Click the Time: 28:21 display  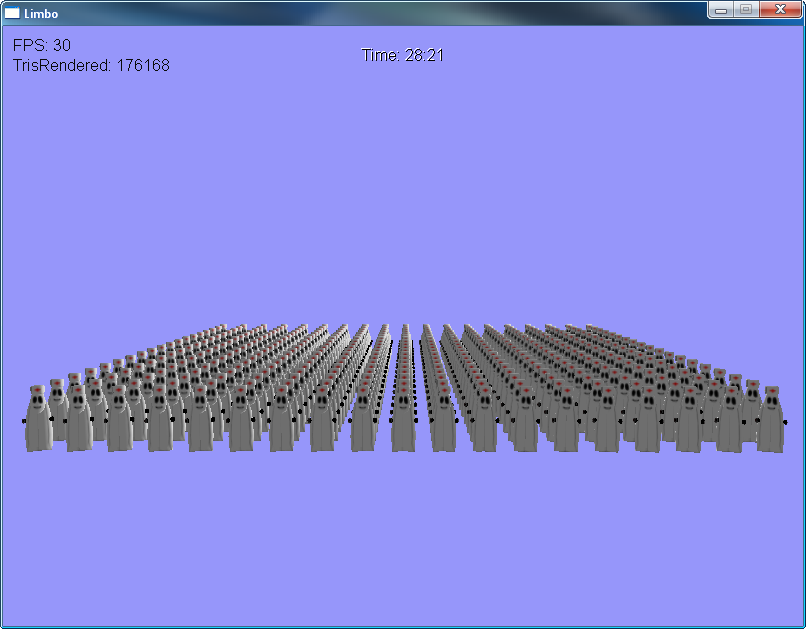tap(402, 56)
